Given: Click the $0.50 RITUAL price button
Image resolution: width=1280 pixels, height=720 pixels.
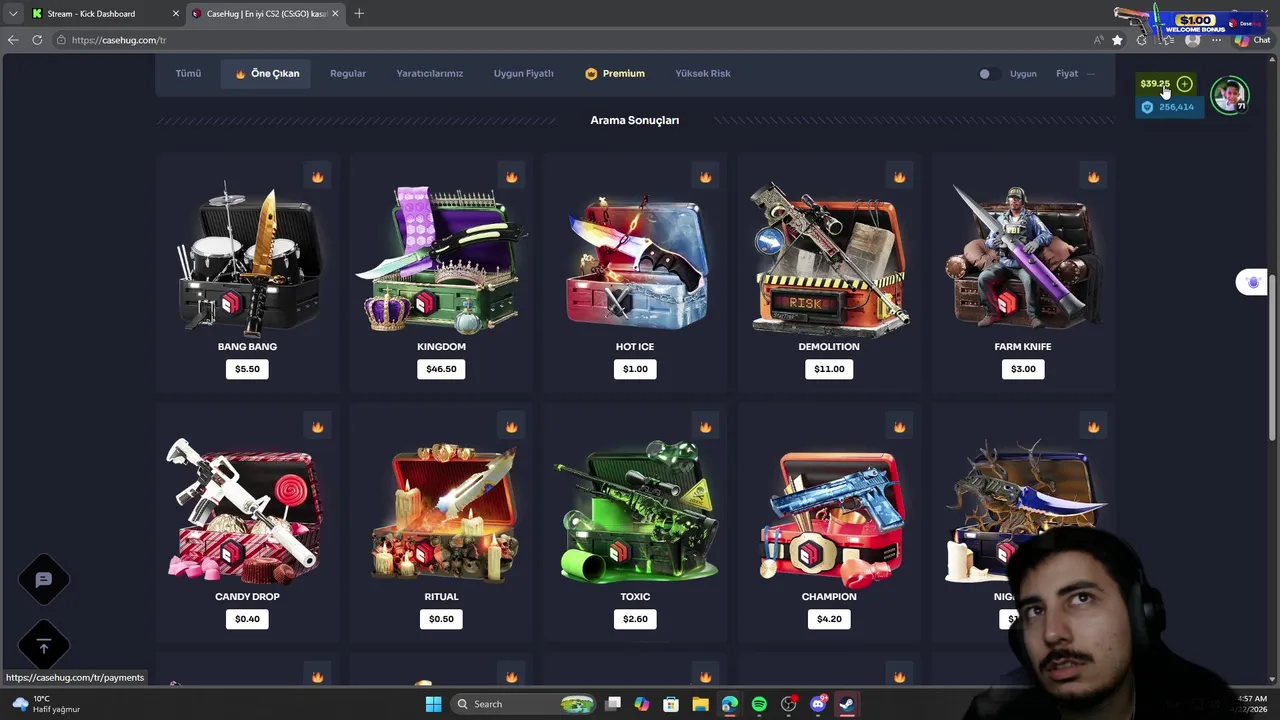Looking at the screenshot, I should (441, 619).
